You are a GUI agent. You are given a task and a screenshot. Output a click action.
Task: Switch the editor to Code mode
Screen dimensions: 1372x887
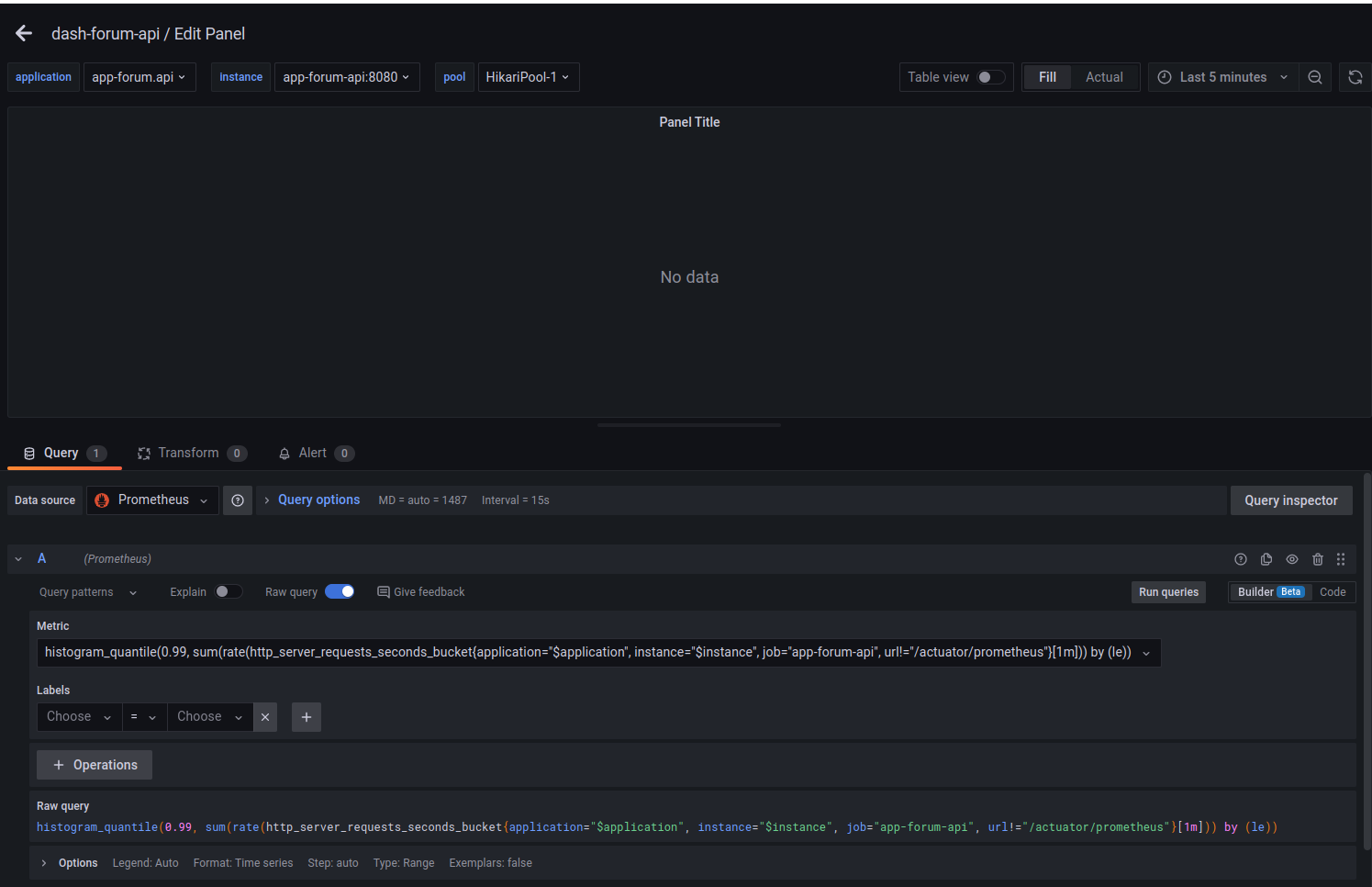point(1333,592)
